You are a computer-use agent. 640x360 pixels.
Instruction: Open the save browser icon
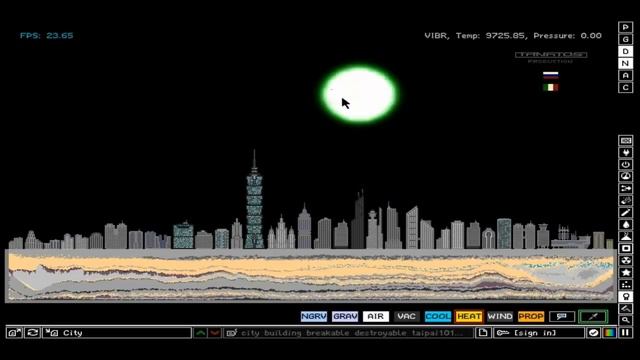14,333
